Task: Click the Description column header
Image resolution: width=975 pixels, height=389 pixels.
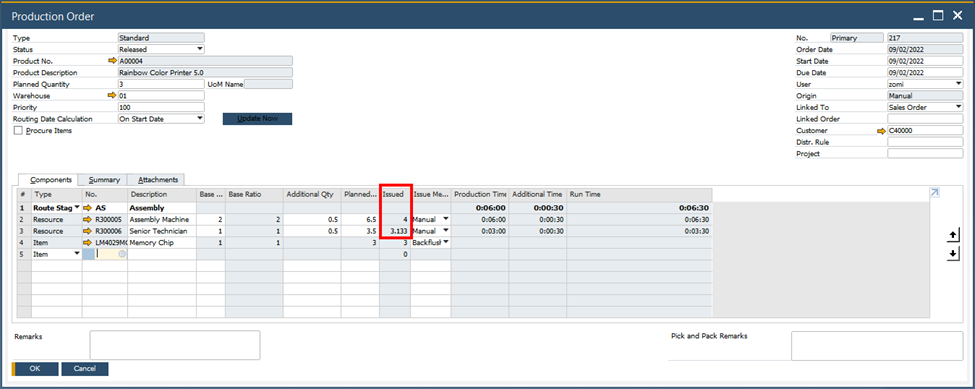Action: pos(162,194)
